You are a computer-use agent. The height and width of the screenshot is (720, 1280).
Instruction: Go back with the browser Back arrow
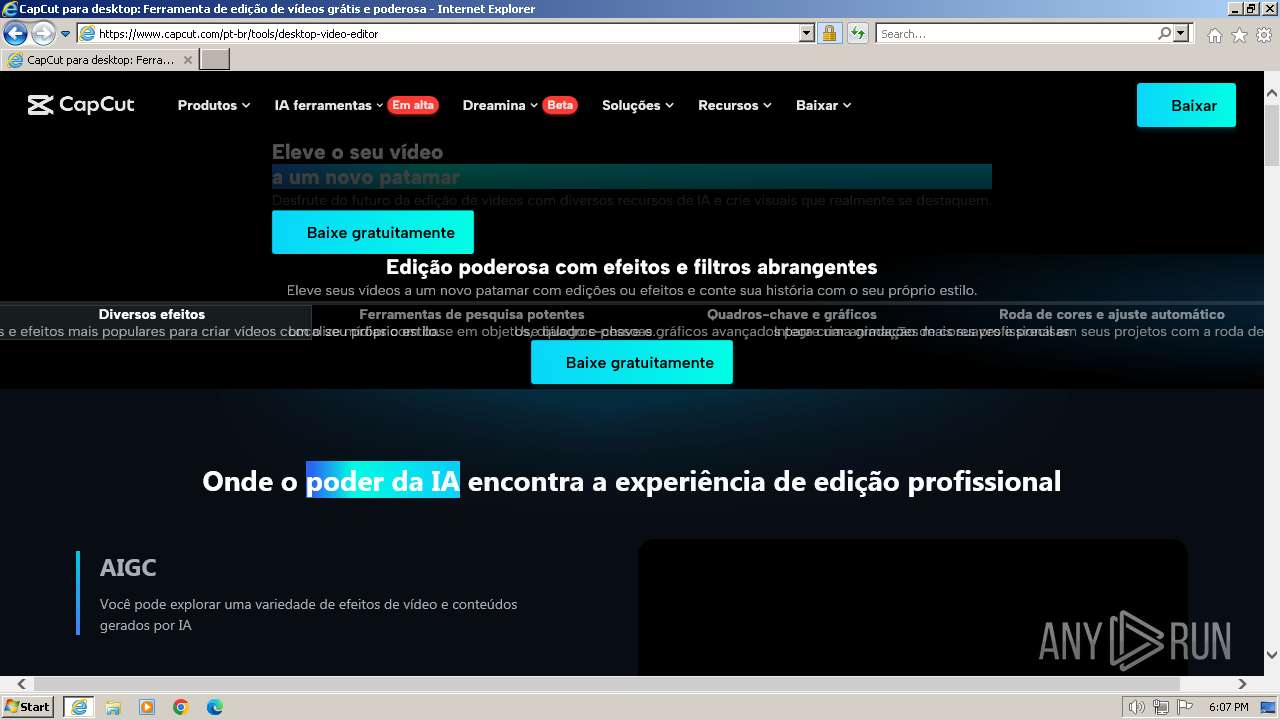pos(16,33)
